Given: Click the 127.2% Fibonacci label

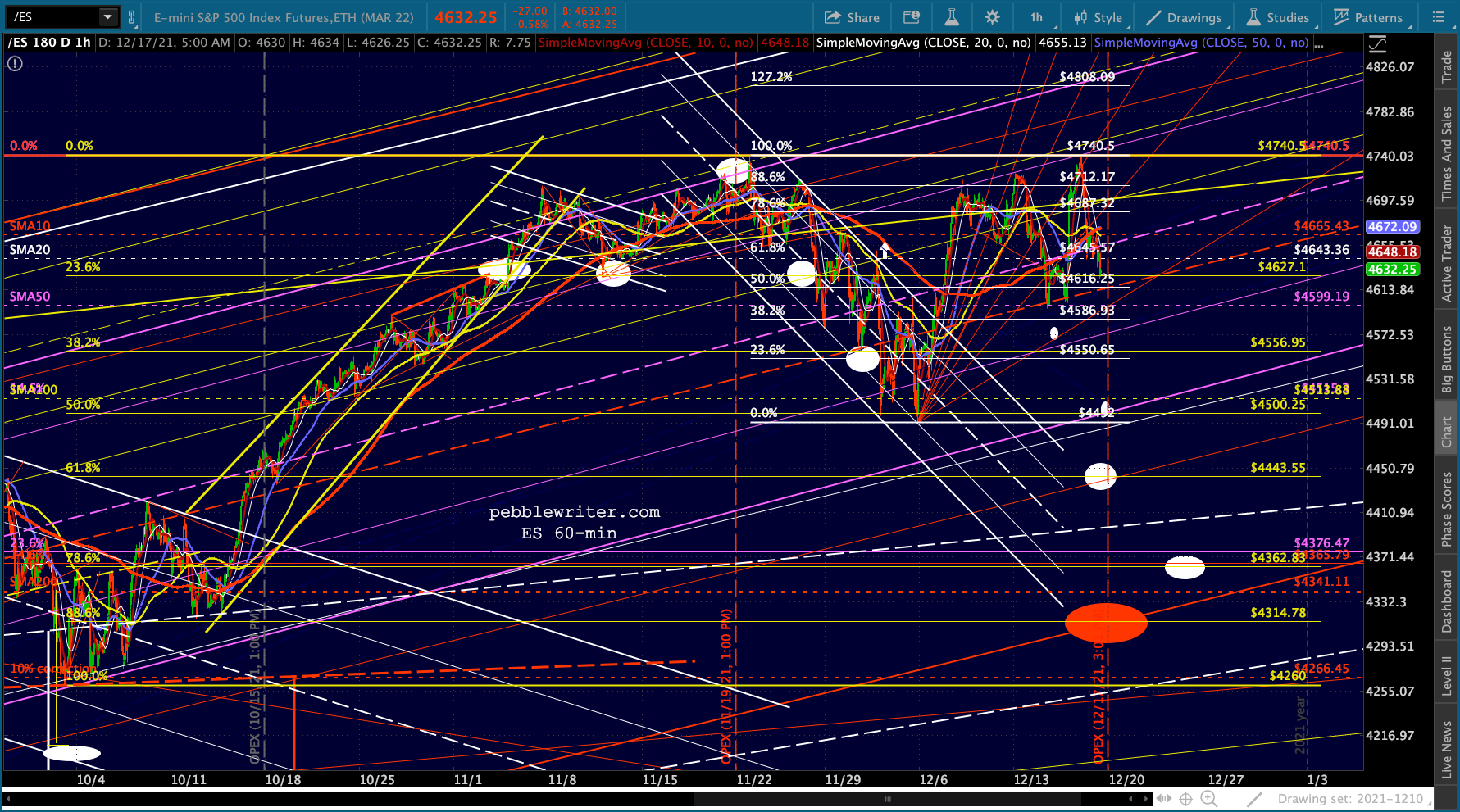Looking at the screenshot, I should [x=771, y=77].
